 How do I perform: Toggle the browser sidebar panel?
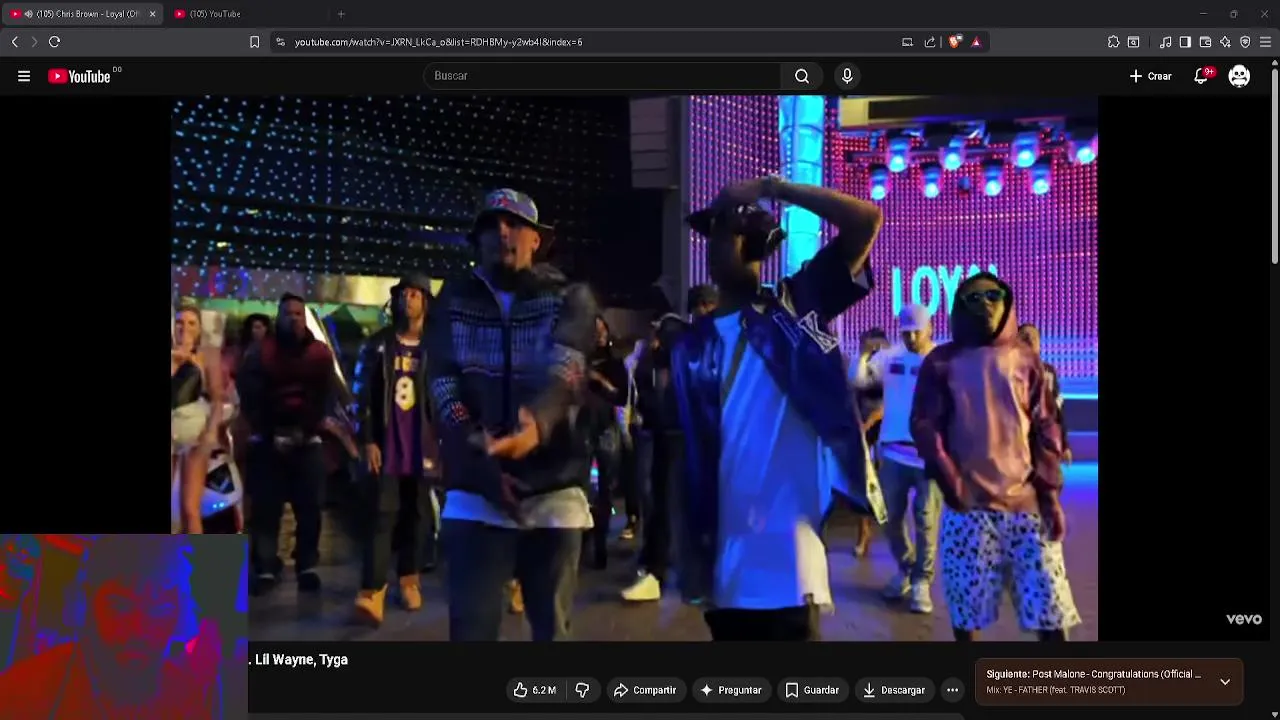pos(1185,42)
